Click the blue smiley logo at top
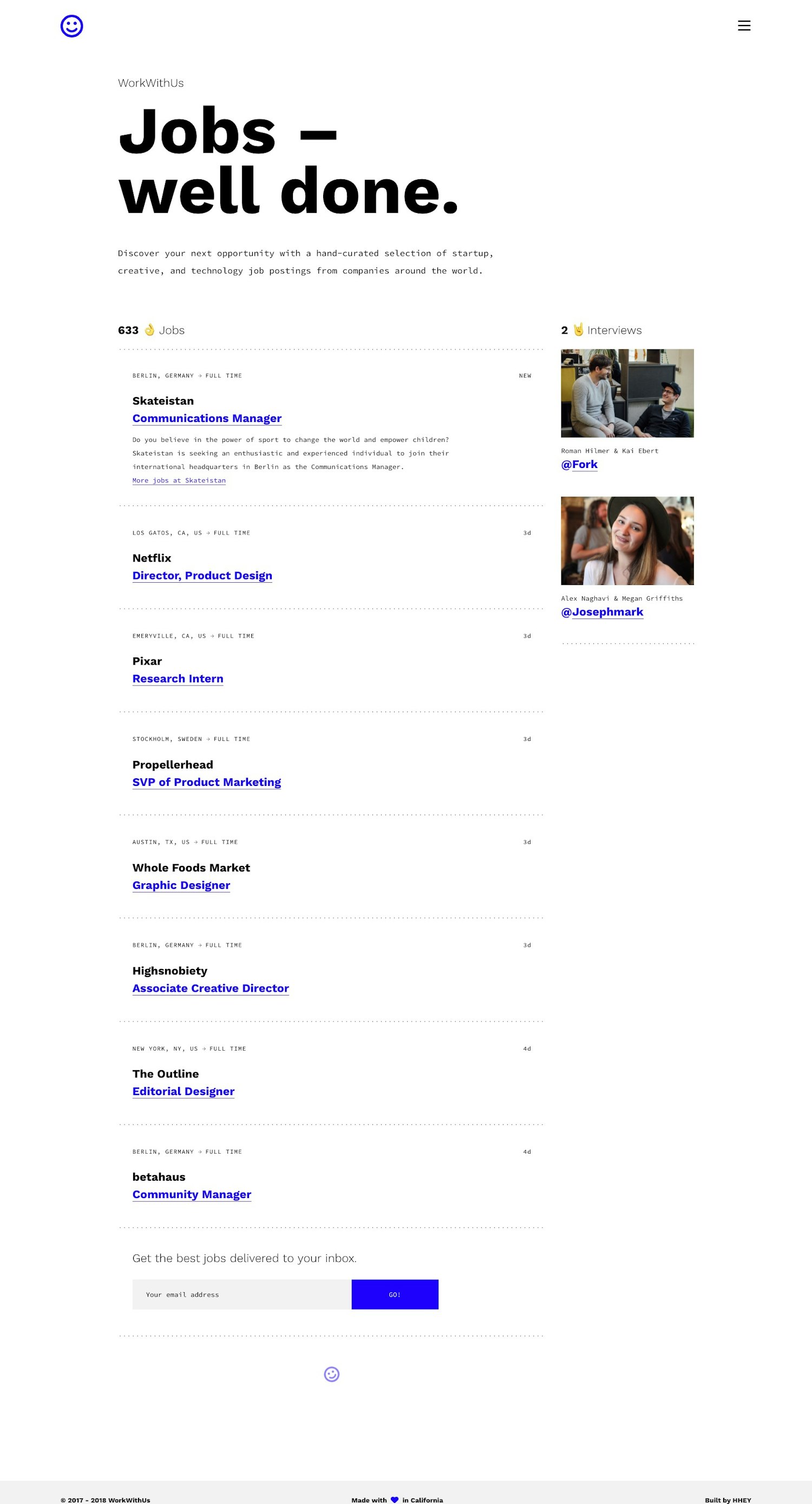The width and height of the screenshot is (812, 1504). click(x=72, y=25)
